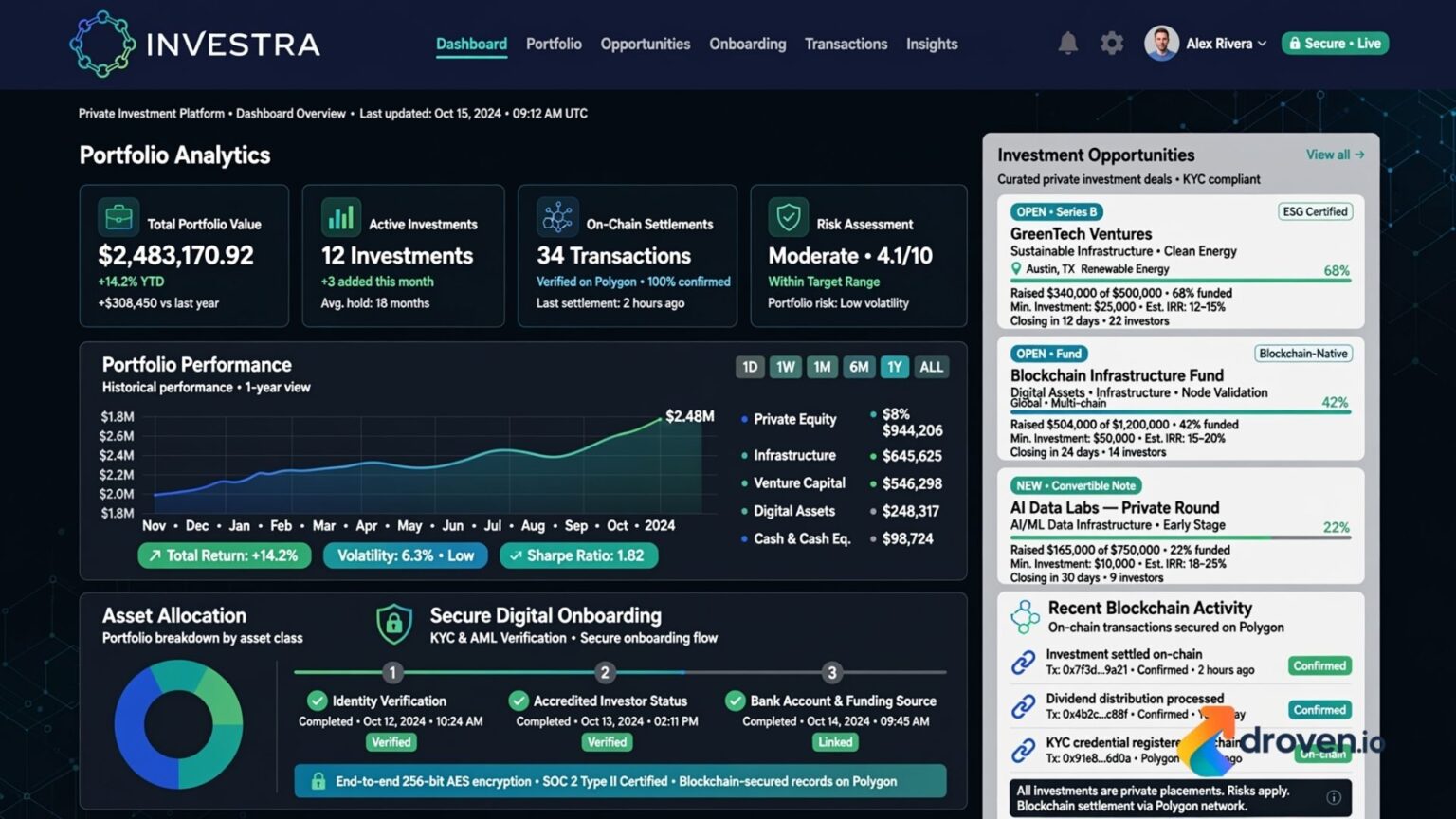This screenshot has height=819, width=1456.
Task: Switch chart range to 1M
Action: coord(822,367)
